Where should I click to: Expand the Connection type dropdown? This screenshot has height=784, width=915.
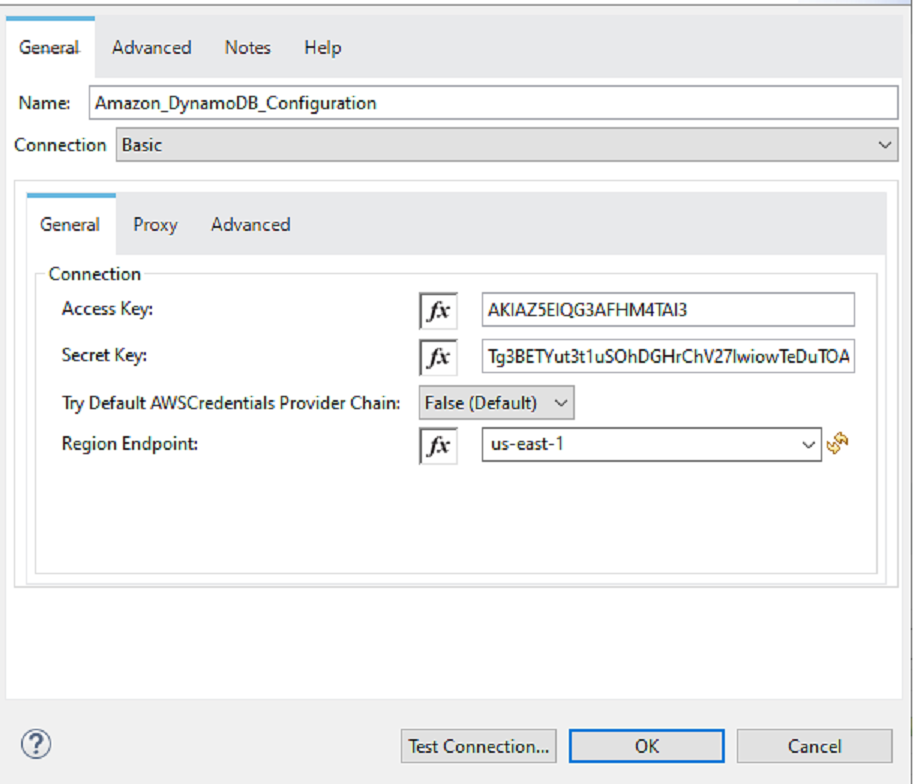[506, 145]
